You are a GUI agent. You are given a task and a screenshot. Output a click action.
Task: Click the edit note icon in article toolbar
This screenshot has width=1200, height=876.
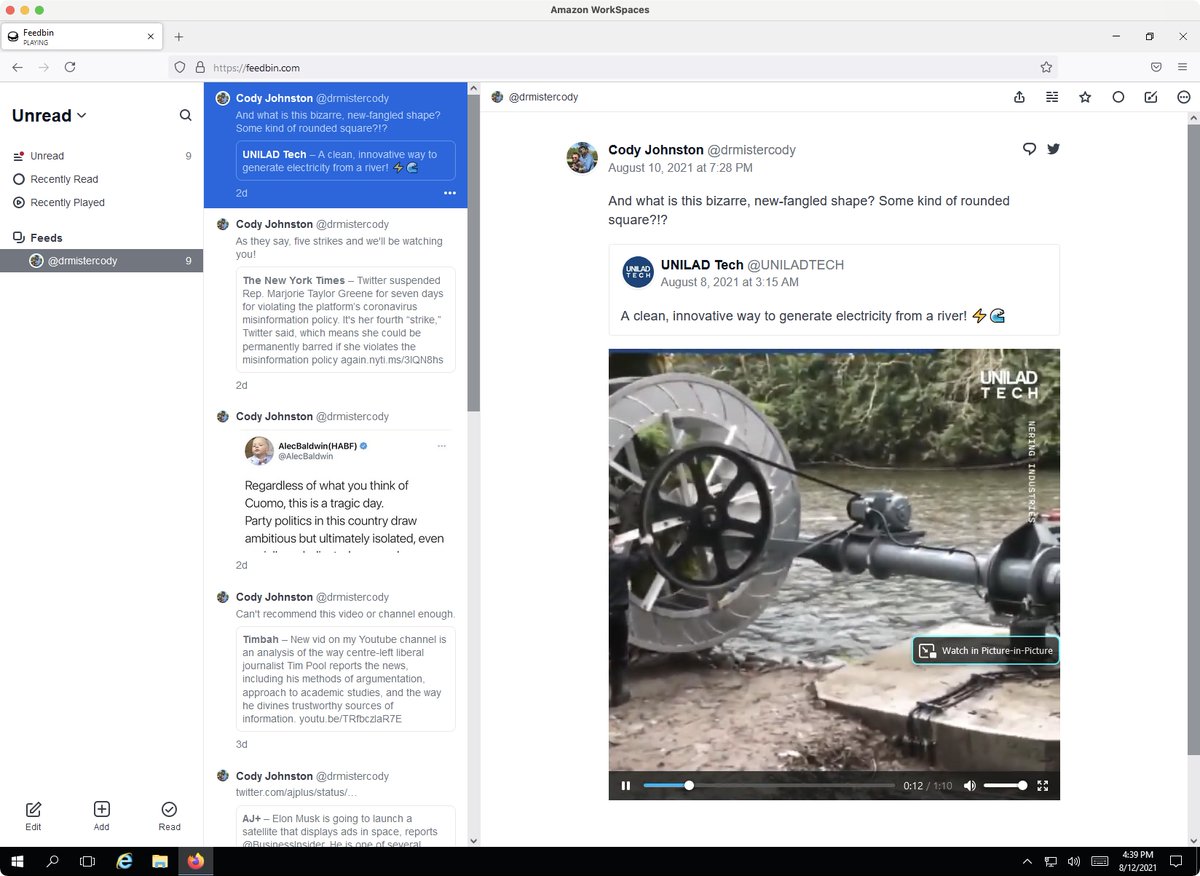click(1151, 97)
